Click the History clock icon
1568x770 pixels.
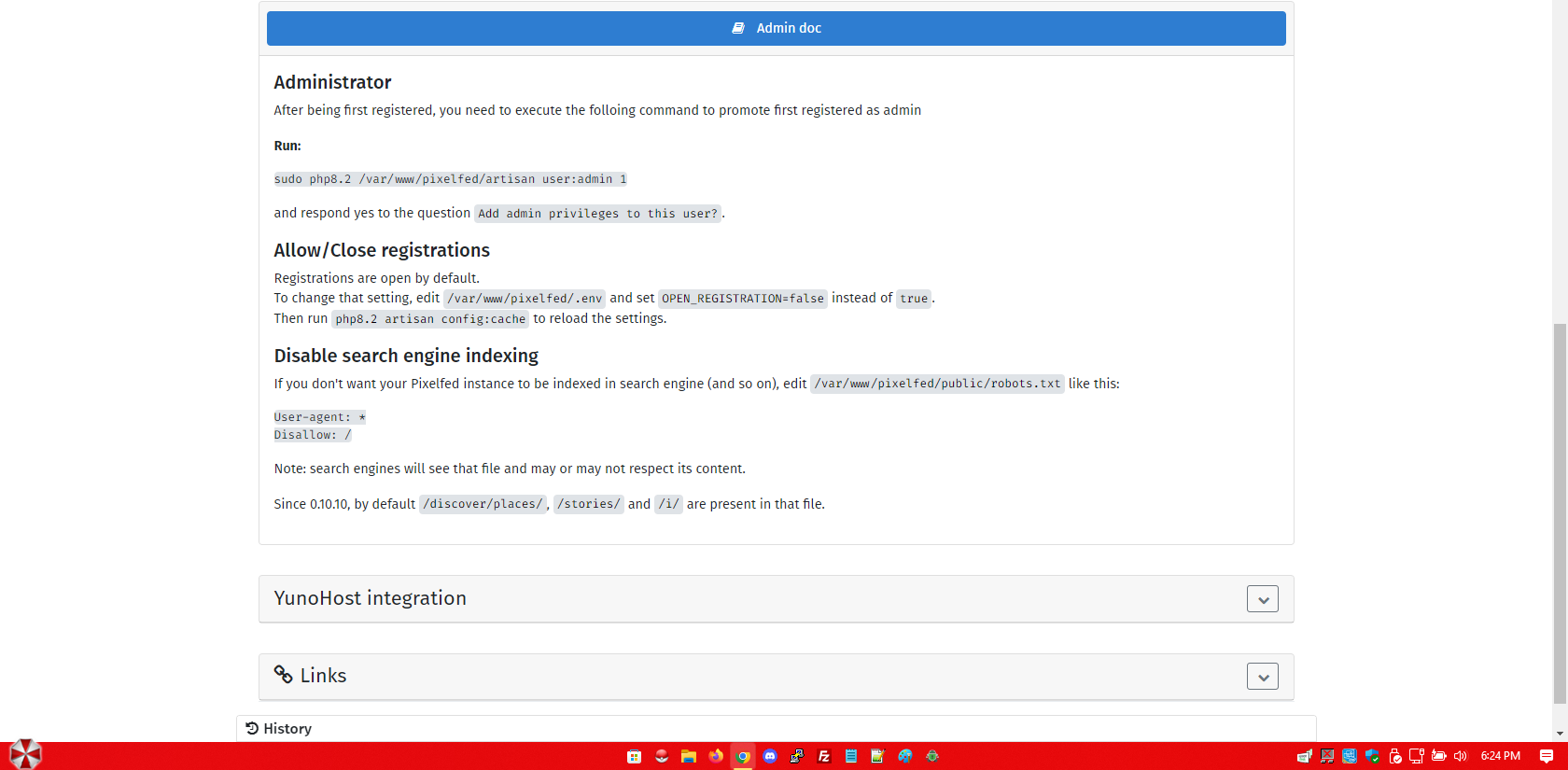[252, 728]
